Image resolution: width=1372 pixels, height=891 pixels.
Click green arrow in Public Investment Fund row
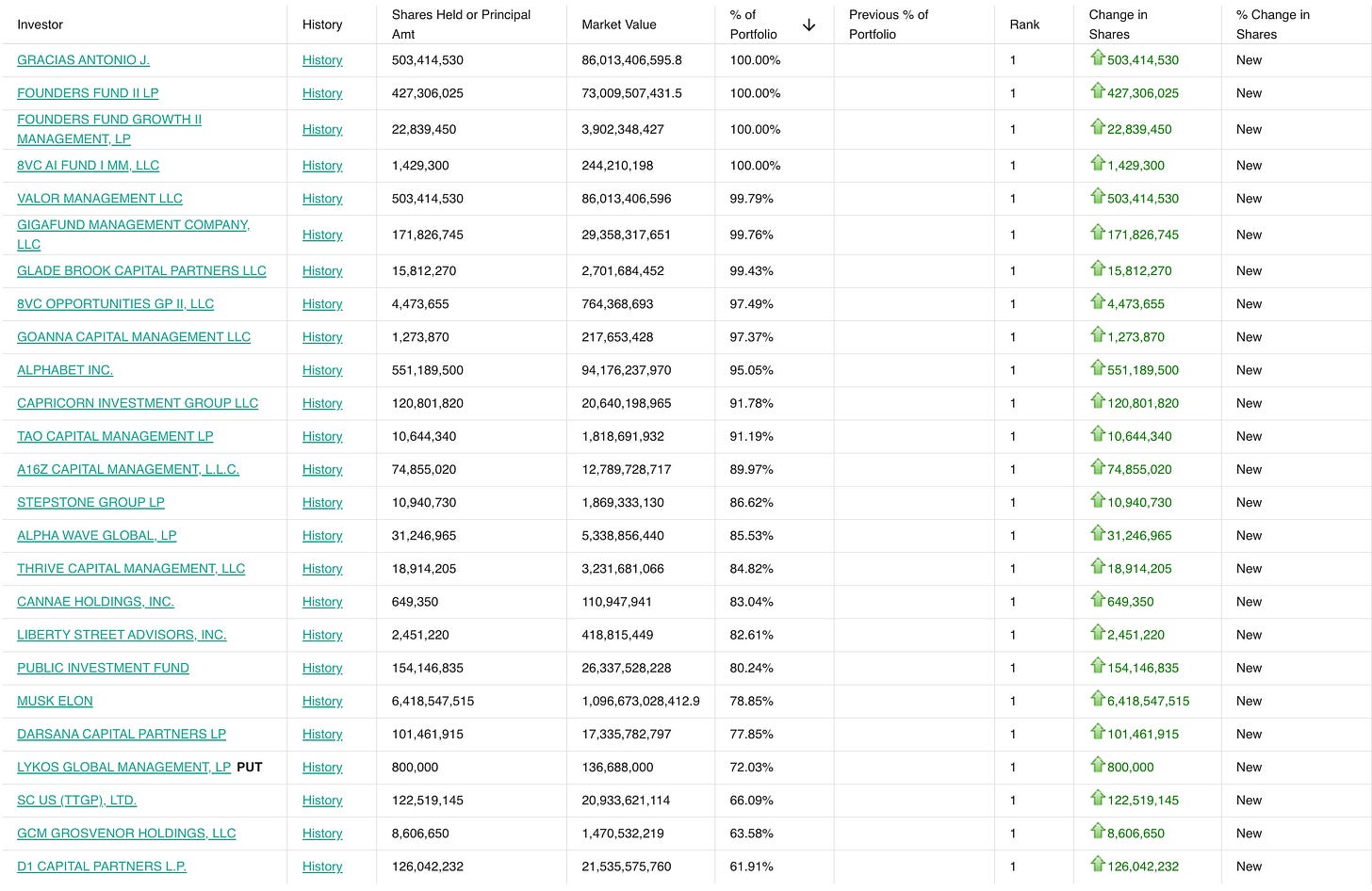point(1098,665)
